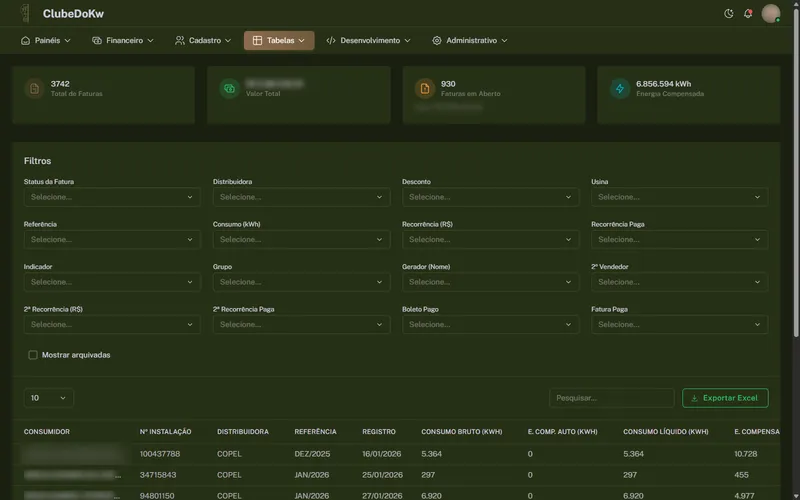Click the Energia Compensada lightning icon

point(620,89)
